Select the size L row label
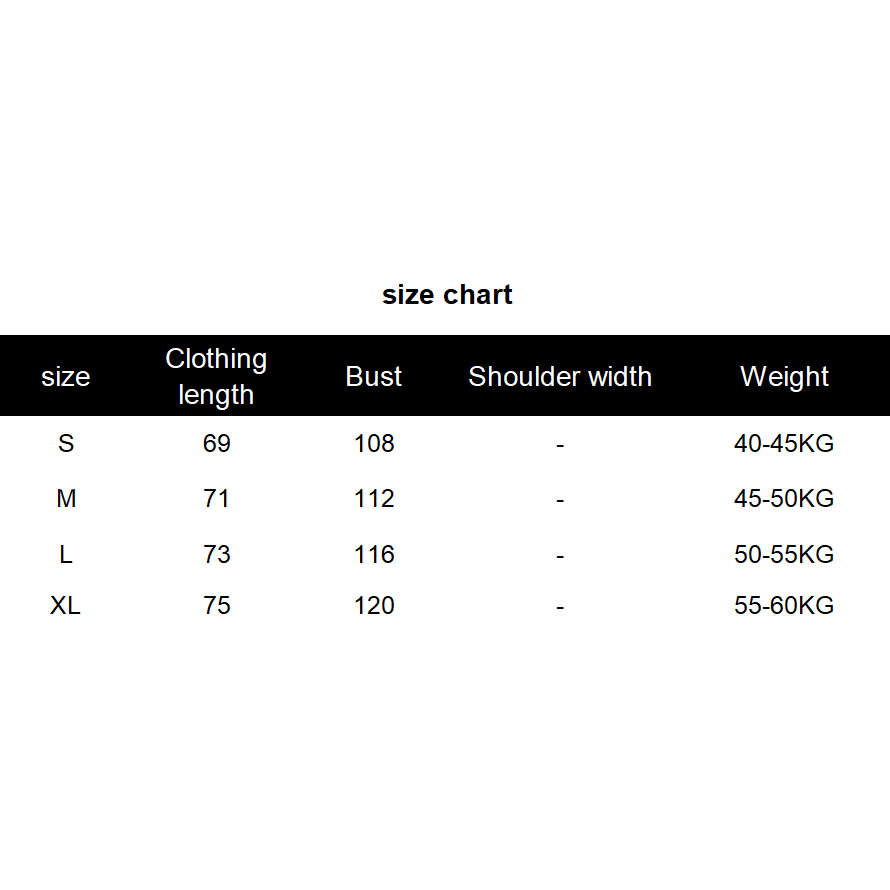 point(66,554)
